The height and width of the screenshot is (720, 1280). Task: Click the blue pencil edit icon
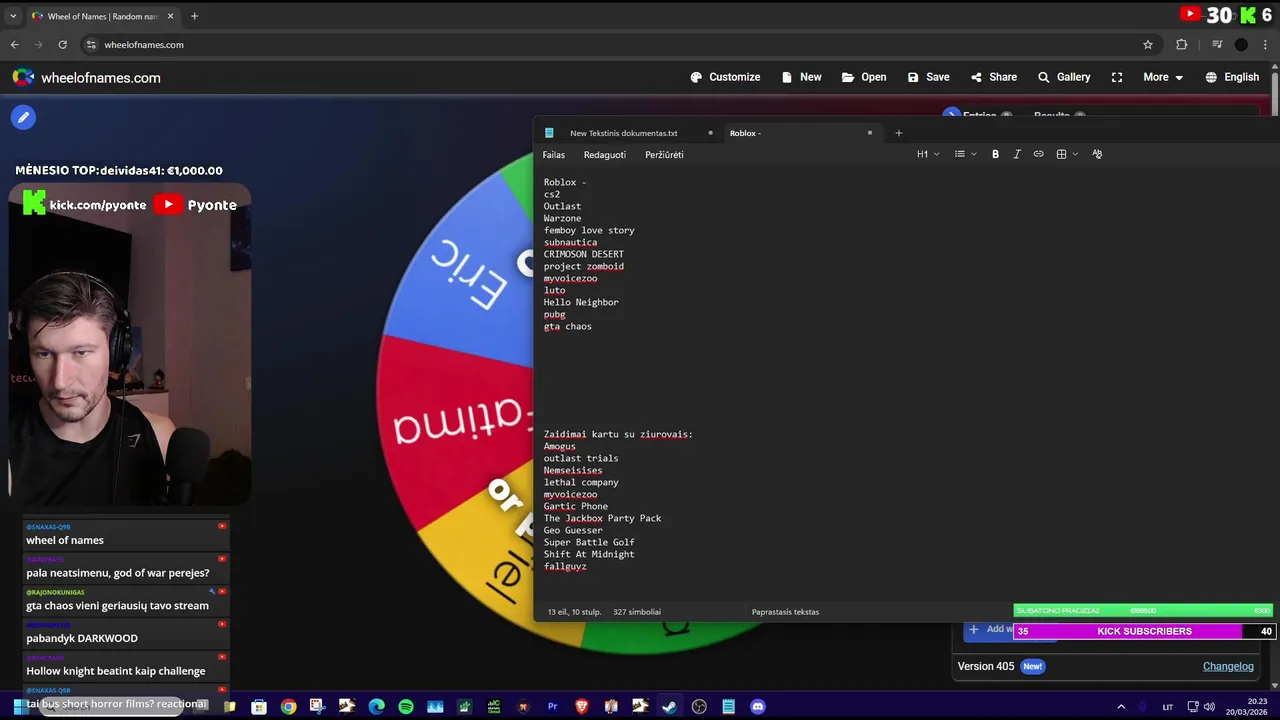coord(23,117)
